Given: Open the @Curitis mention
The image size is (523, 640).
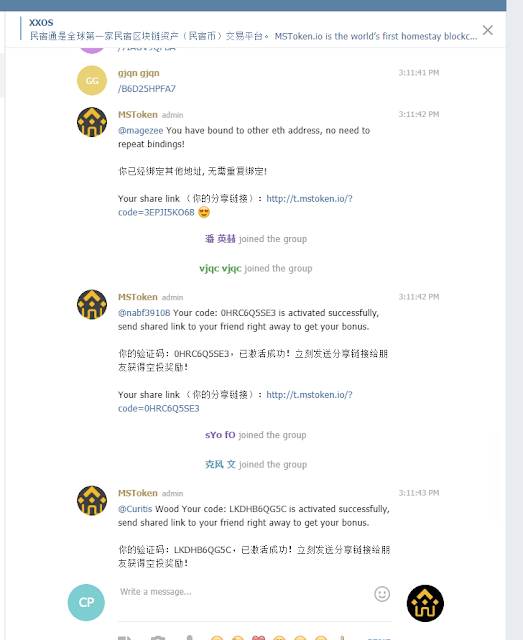Looking at the screenshot, I should coord(135,509).
